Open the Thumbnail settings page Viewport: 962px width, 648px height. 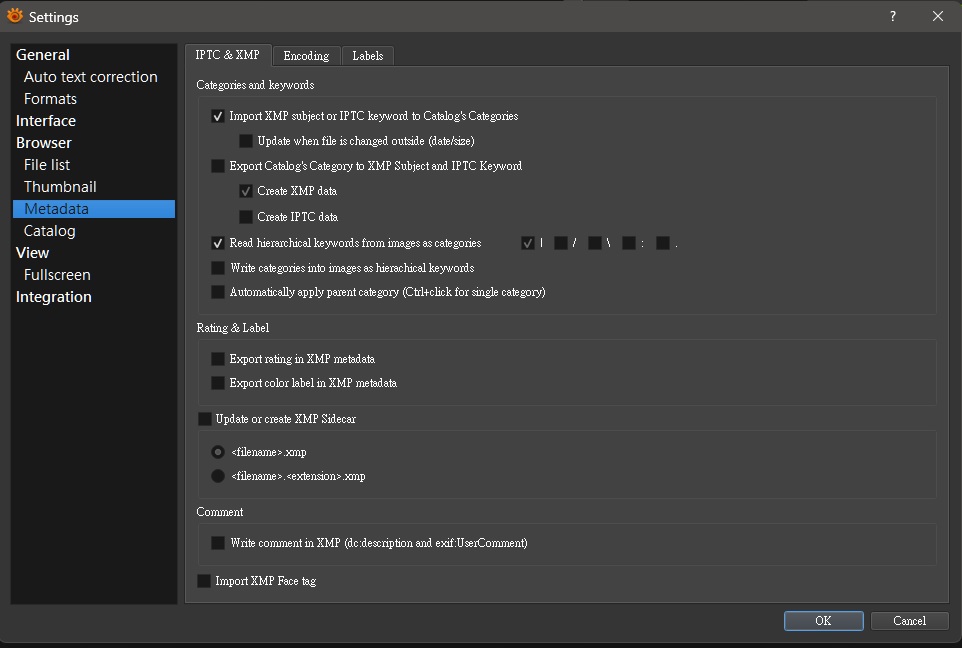[x=60, y=187]
